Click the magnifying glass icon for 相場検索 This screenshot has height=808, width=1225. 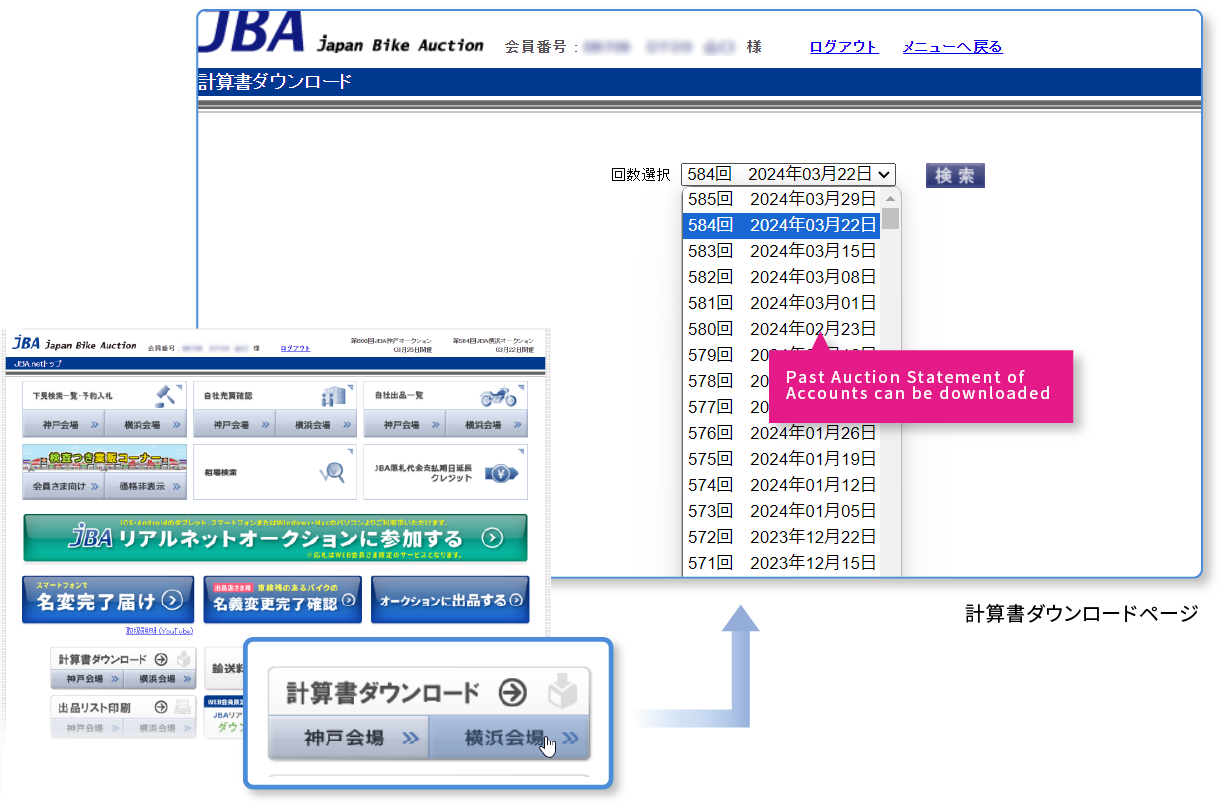[335, 471]
